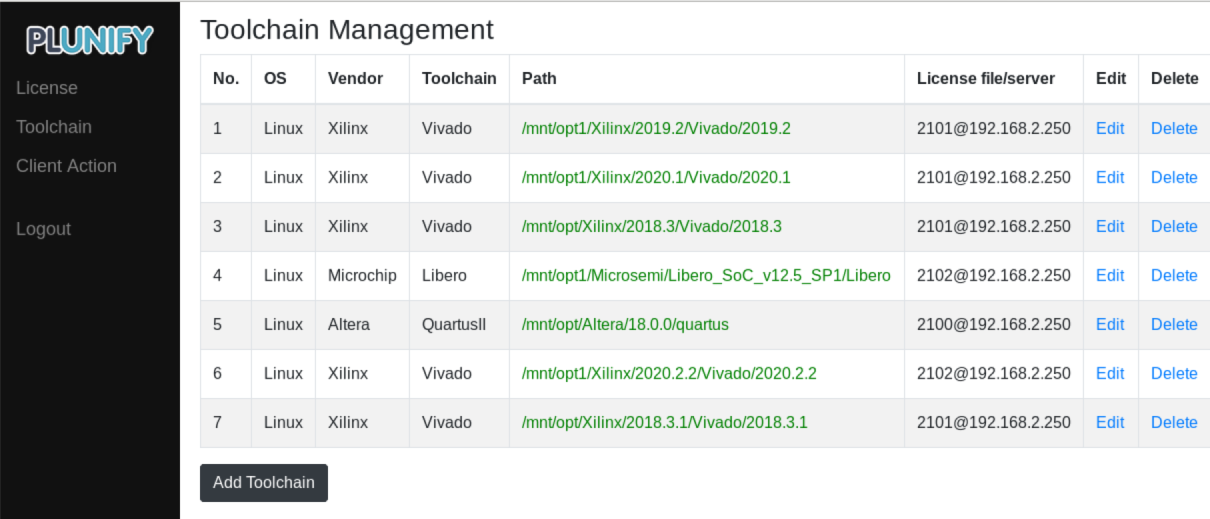Image resolution: width=1210 pixels, height=519 pixels.
Task: Edit the Altera QuartusII toolchain
Action: pos(1110,324)
